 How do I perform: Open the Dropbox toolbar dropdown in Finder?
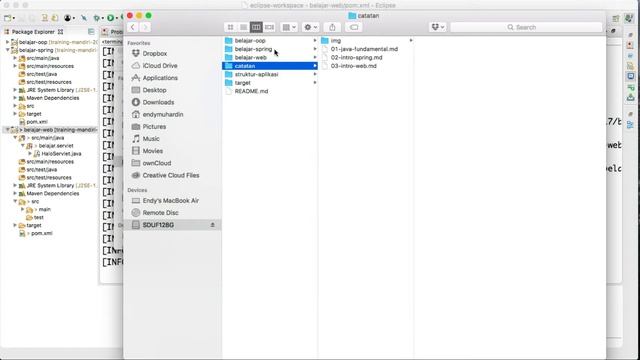tap(438, 27)
